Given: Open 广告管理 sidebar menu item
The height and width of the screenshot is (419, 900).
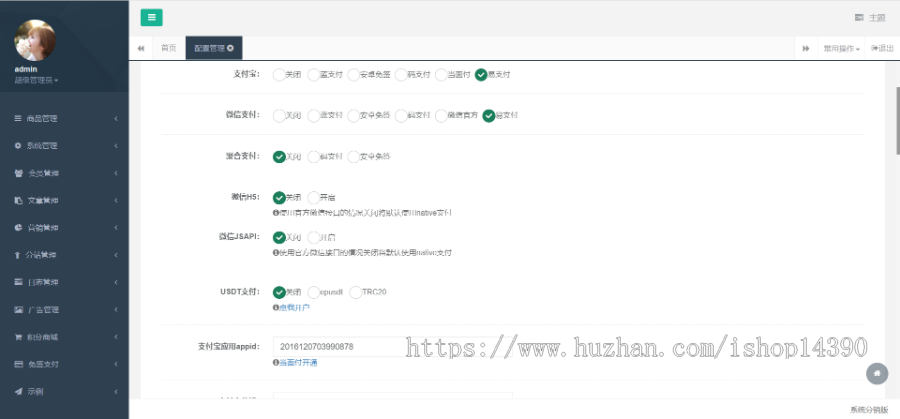Looking at the screenshot, I should pos(64,309).
